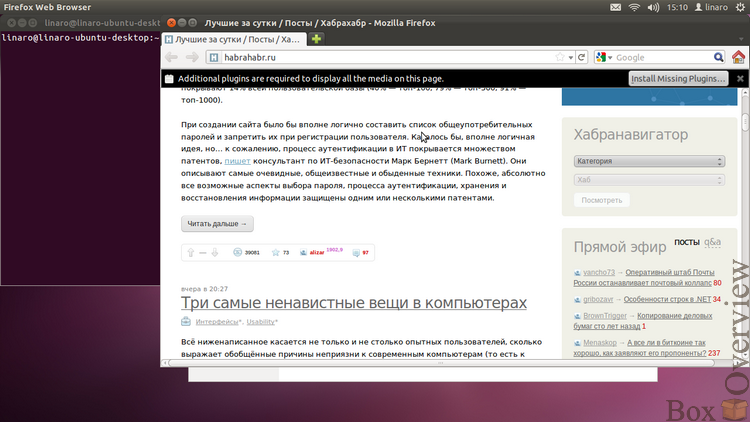Image resolution: width=750 pixels, height=422 pixels.
Task: Click the hub icon left of Интерфейсы
Action: [x=186, y=322]
